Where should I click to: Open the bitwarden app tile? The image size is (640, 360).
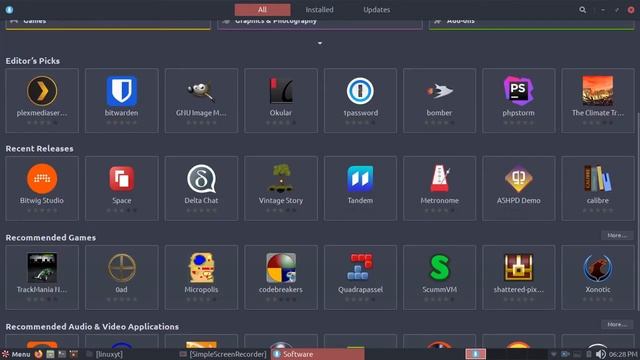(x=122, y=100)
